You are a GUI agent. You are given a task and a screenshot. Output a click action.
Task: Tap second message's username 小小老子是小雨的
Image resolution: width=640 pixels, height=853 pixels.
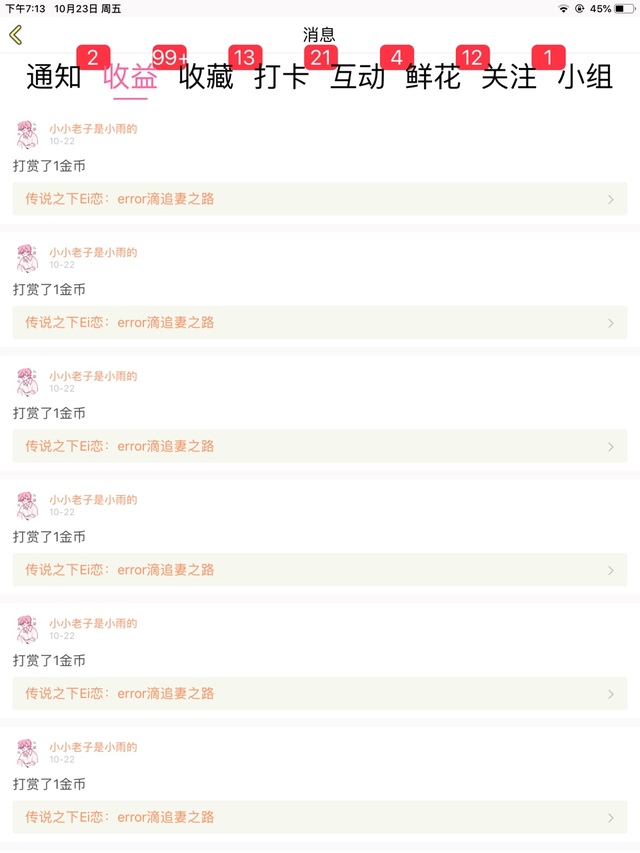pyautogui.click(x=93, y=252)
